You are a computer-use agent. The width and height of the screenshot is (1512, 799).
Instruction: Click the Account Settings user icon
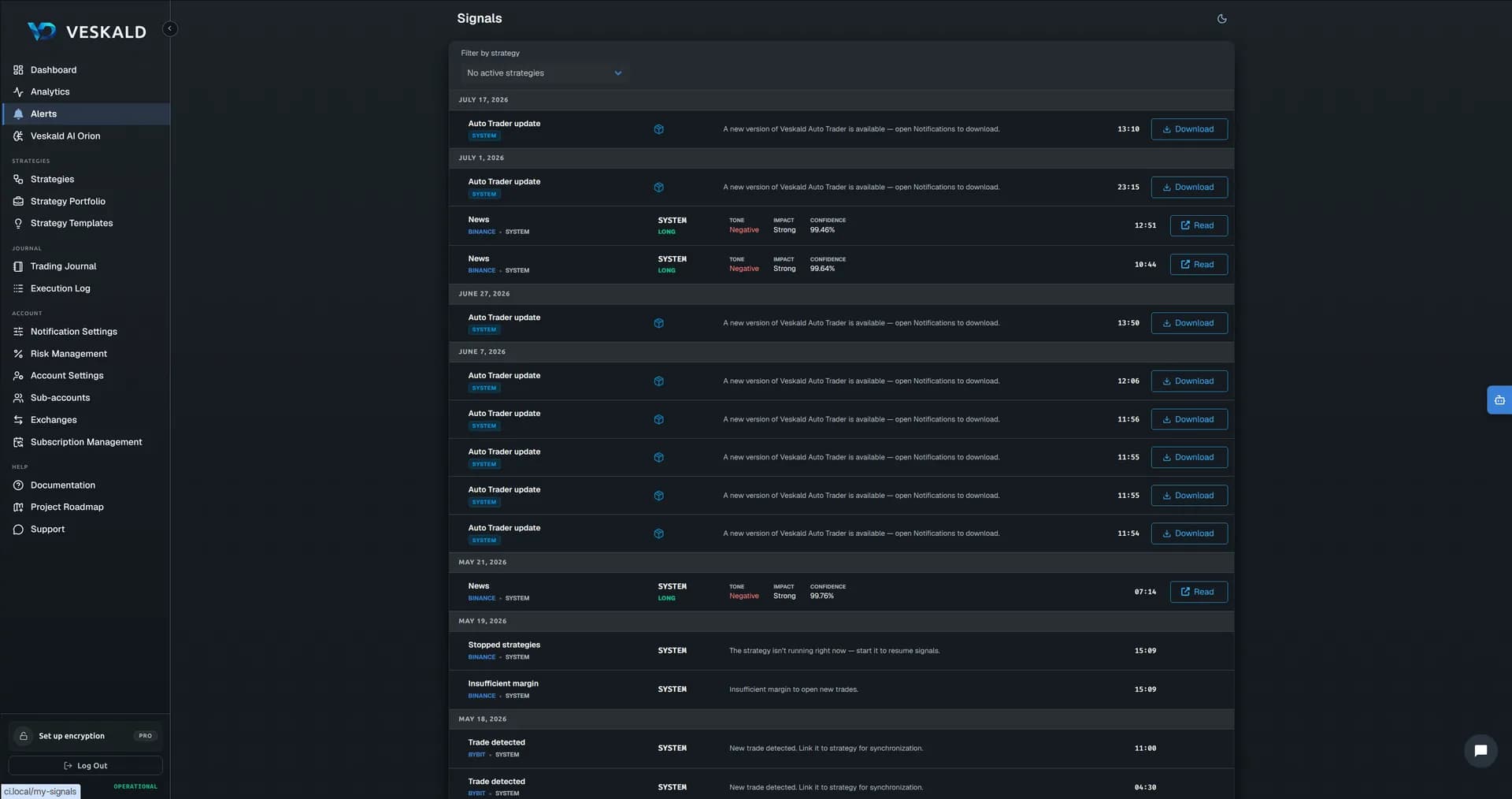(18, 376)
